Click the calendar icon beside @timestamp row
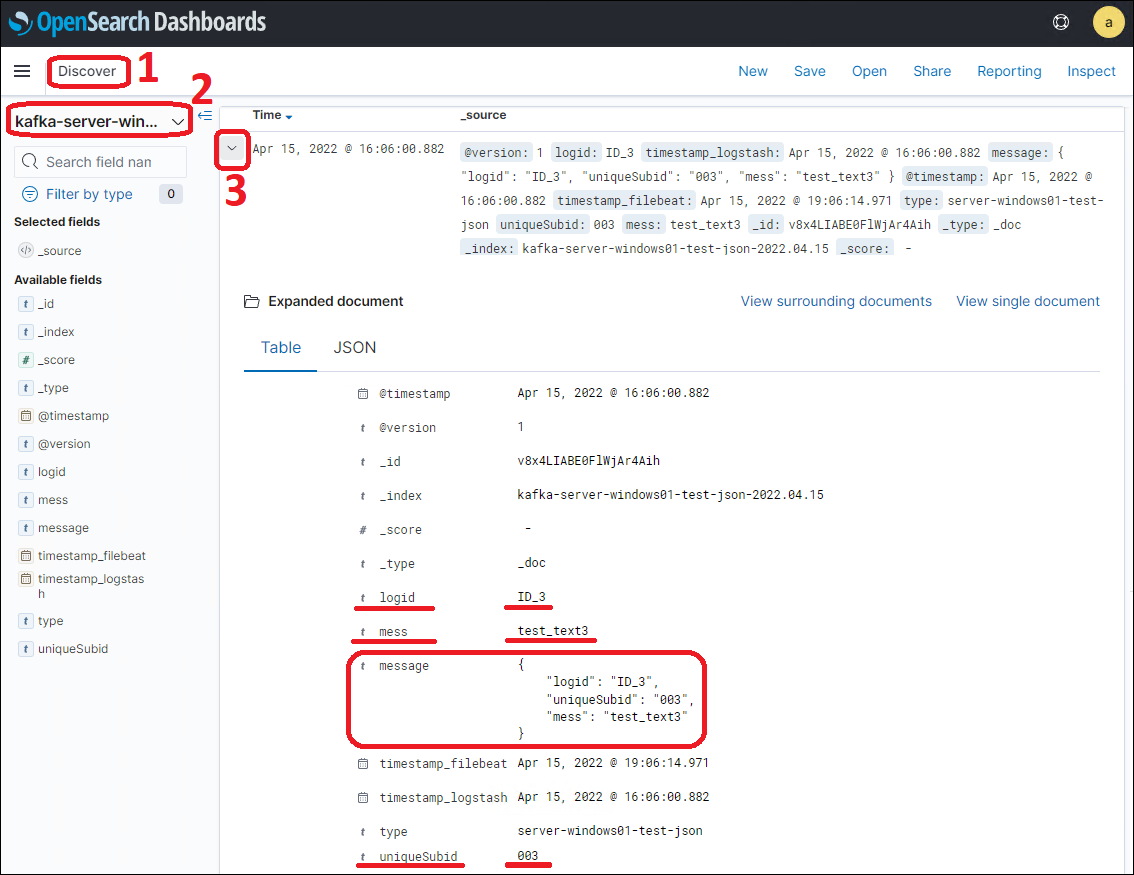Screen dimensions: 1134x875 click(x=363, y=393)
